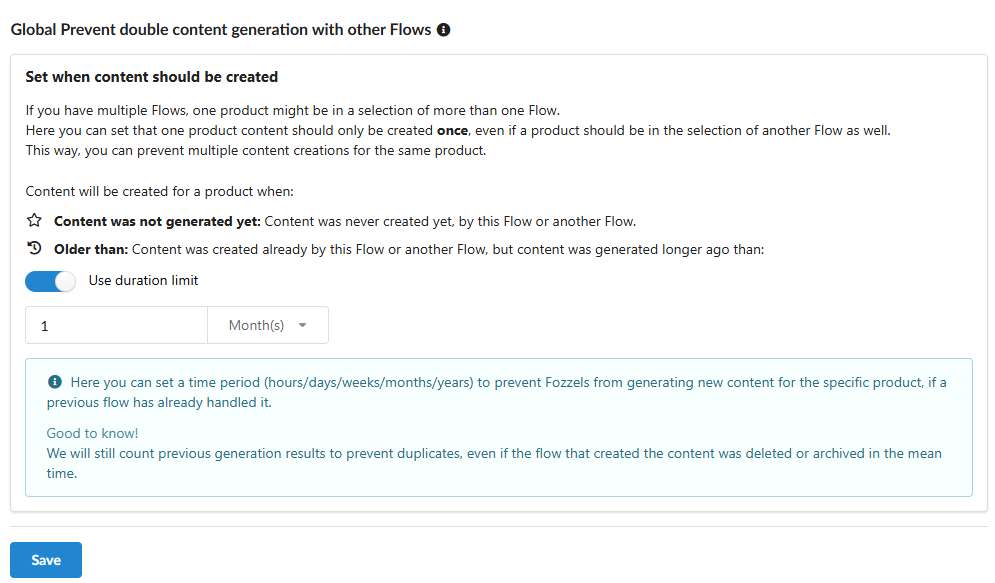Open the 'Month(s)' time unit dropdown

(x=268, y=324)
